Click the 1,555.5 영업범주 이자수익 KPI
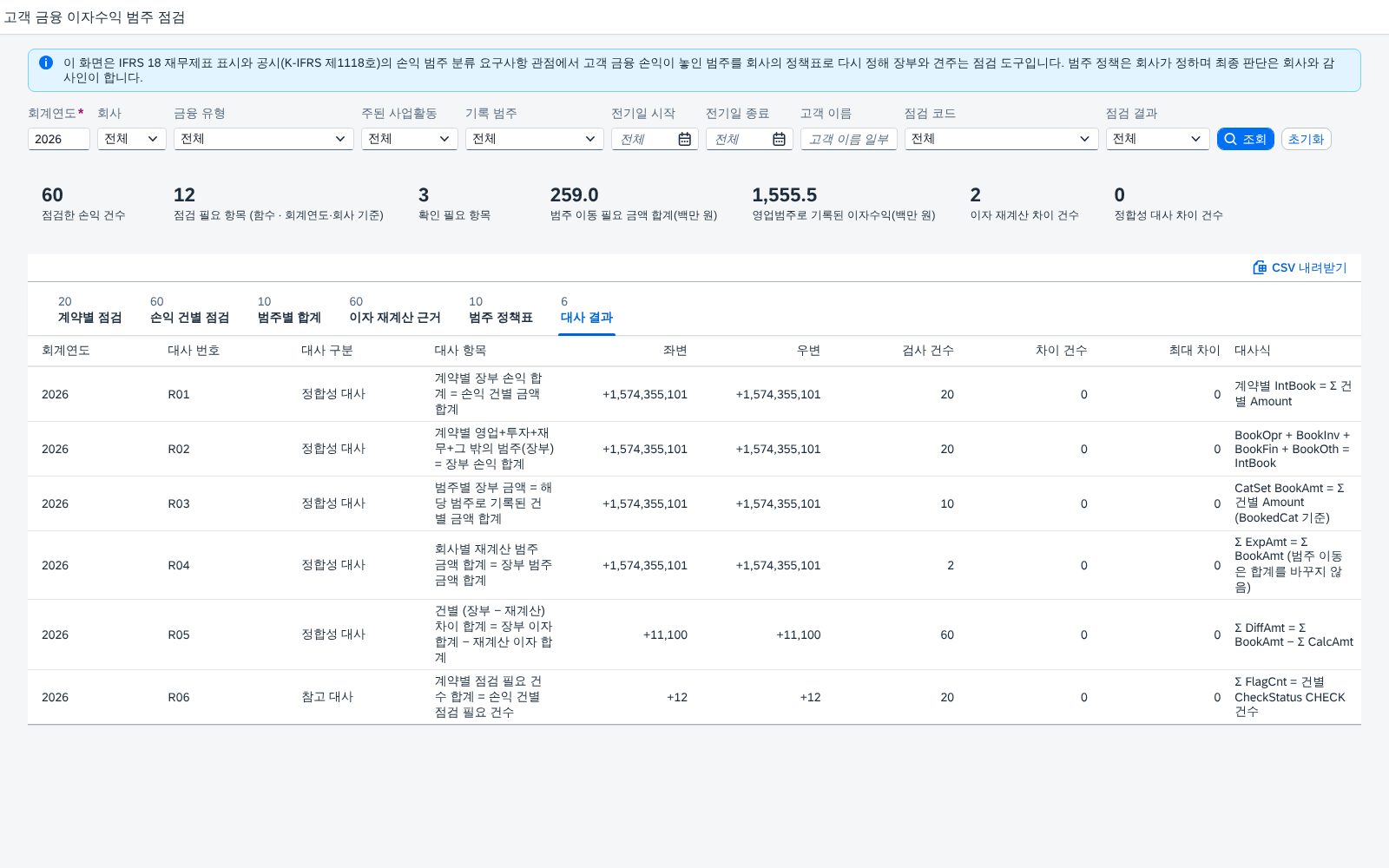Image resolution: width=1389 pixels, height=868 pixels. (844, 203)
